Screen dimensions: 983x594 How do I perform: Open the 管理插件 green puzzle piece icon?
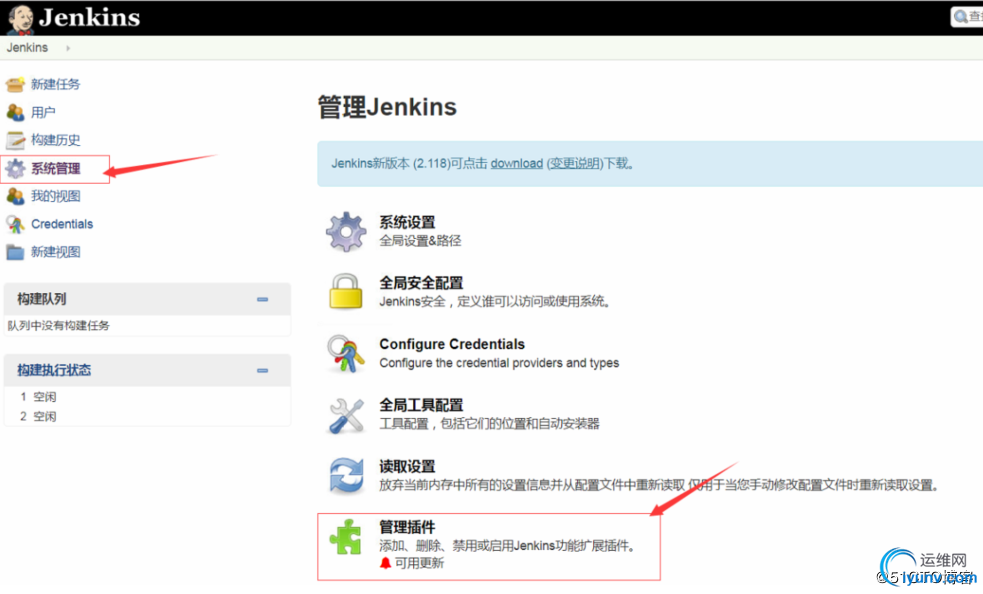pos(346,536)
